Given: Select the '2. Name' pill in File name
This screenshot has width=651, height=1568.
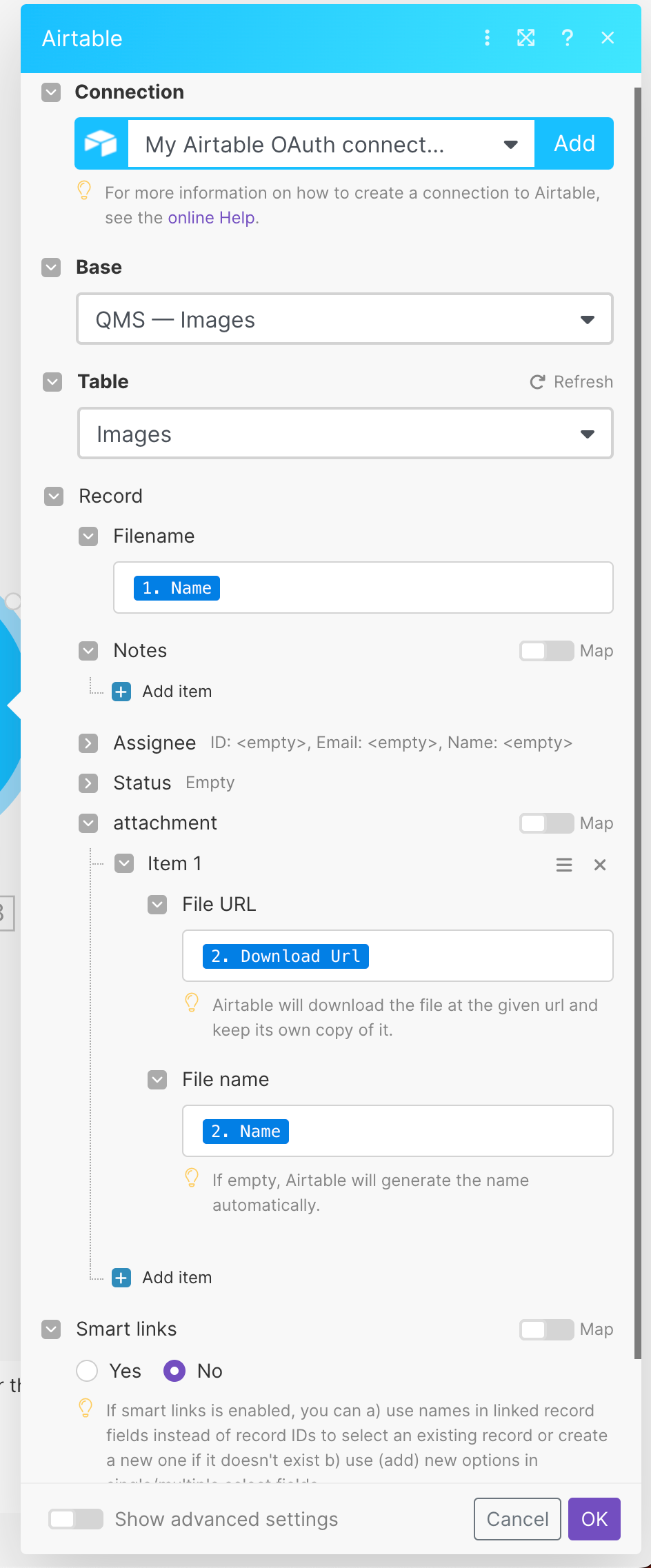Looking at the screenshot, I should point(246,1132).
